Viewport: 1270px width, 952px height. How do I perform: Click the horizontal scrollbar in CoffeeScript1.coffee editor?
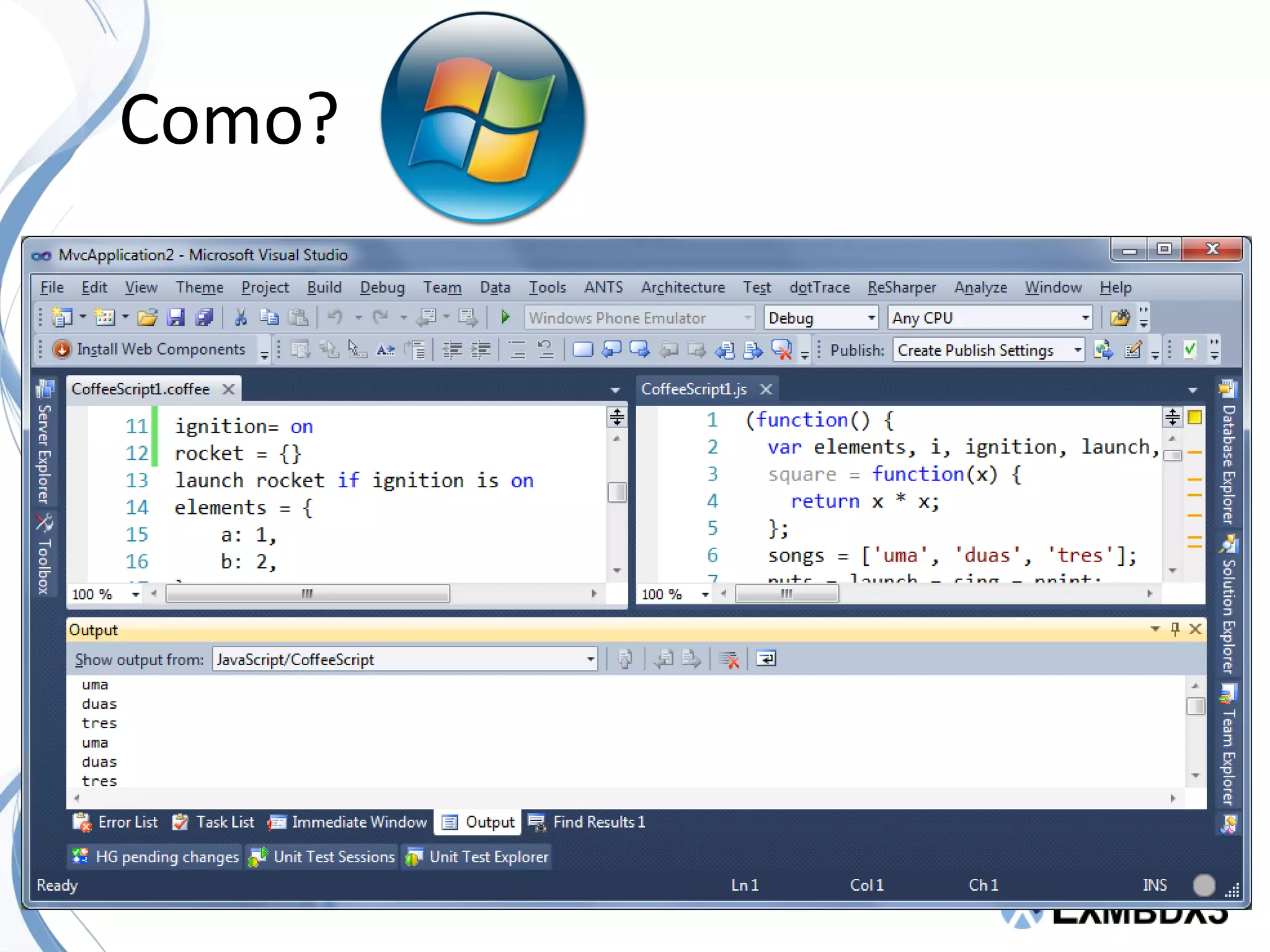pos(308,594)
